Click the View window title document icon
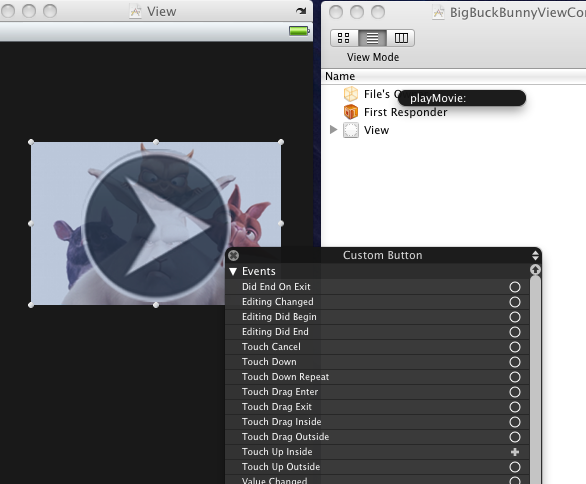The height and width of the screenshot is (484, 586). [x=135, y=12]
